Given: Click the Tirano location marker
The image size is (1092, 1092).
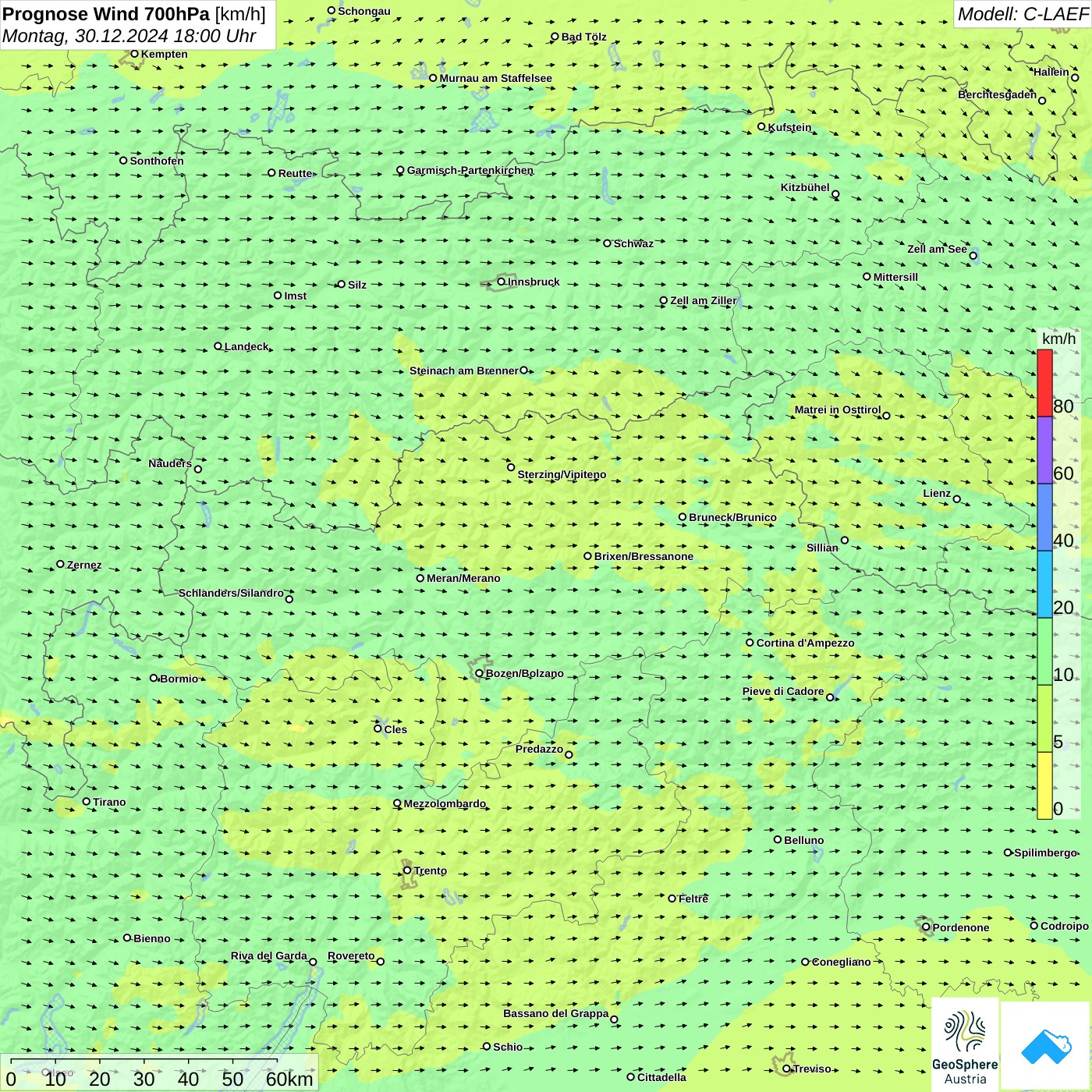Looking at the screenshot, I should 87,801.
